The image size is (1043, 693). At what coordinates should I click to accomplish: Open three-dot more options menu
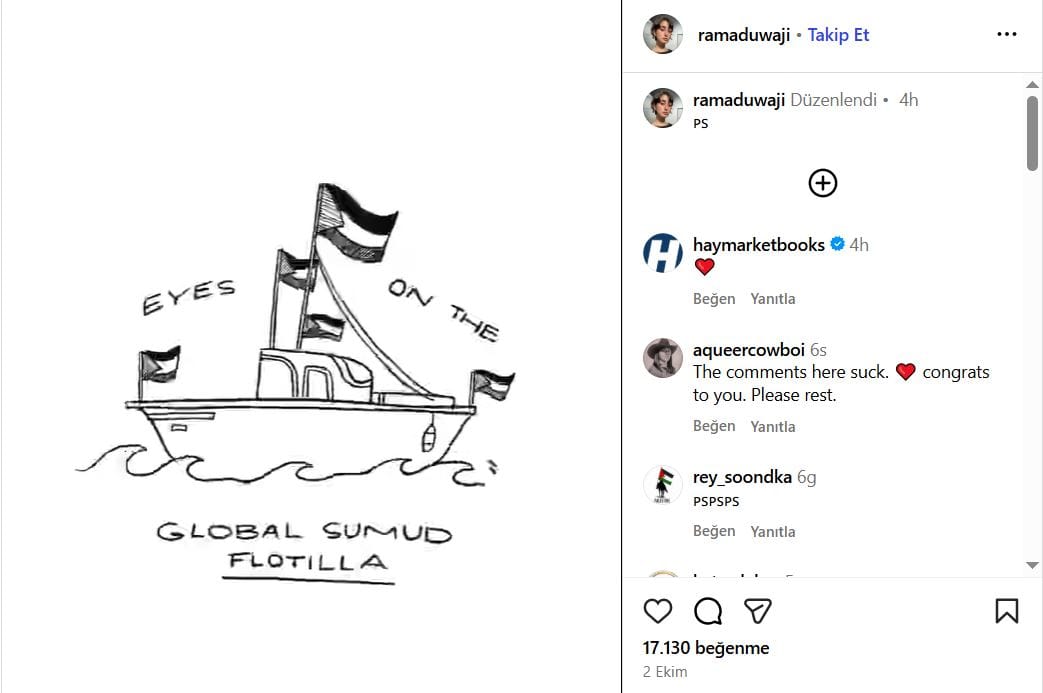(1006, 35)
